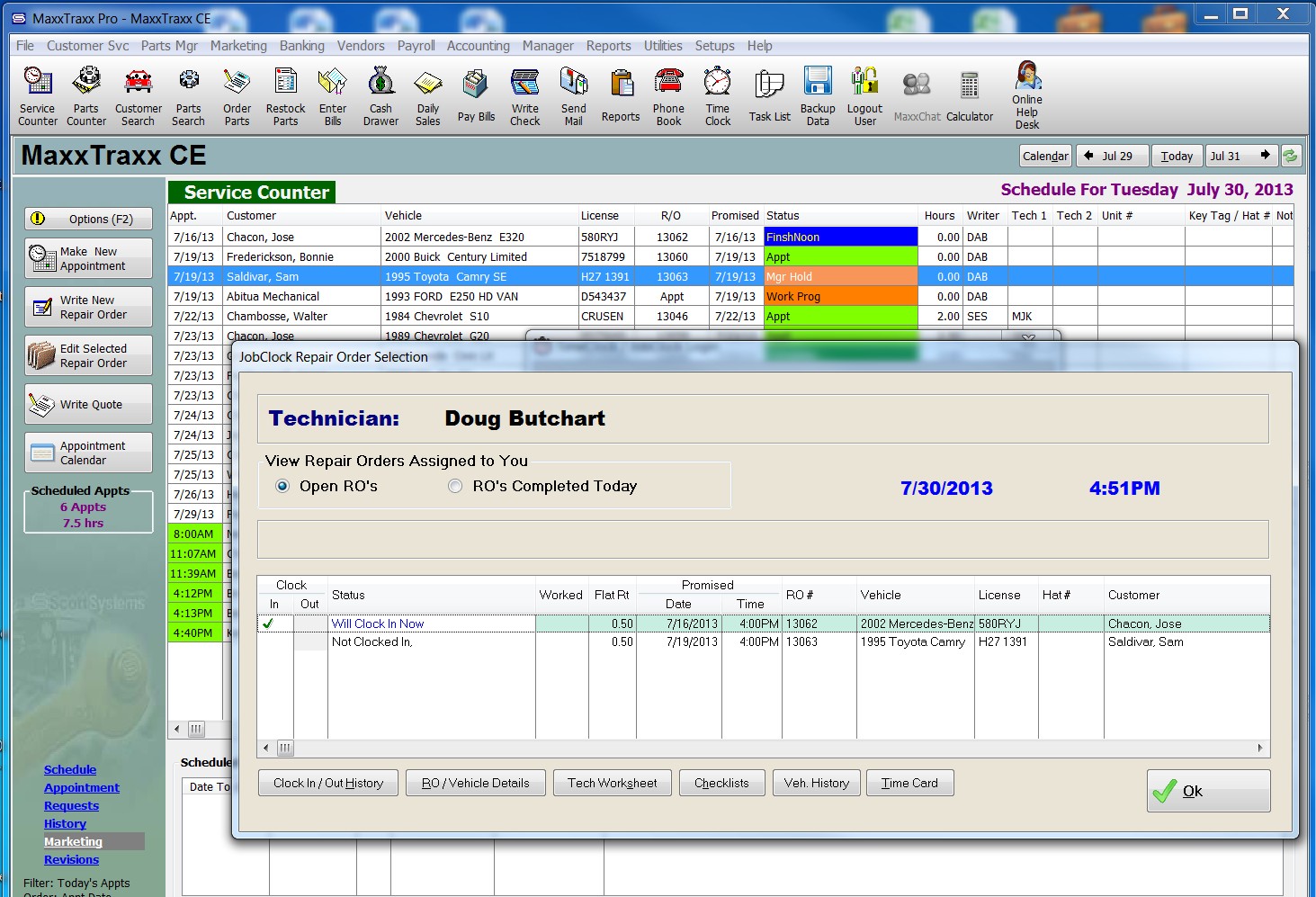Open the Parts Mgr menu

coord(169,46)
